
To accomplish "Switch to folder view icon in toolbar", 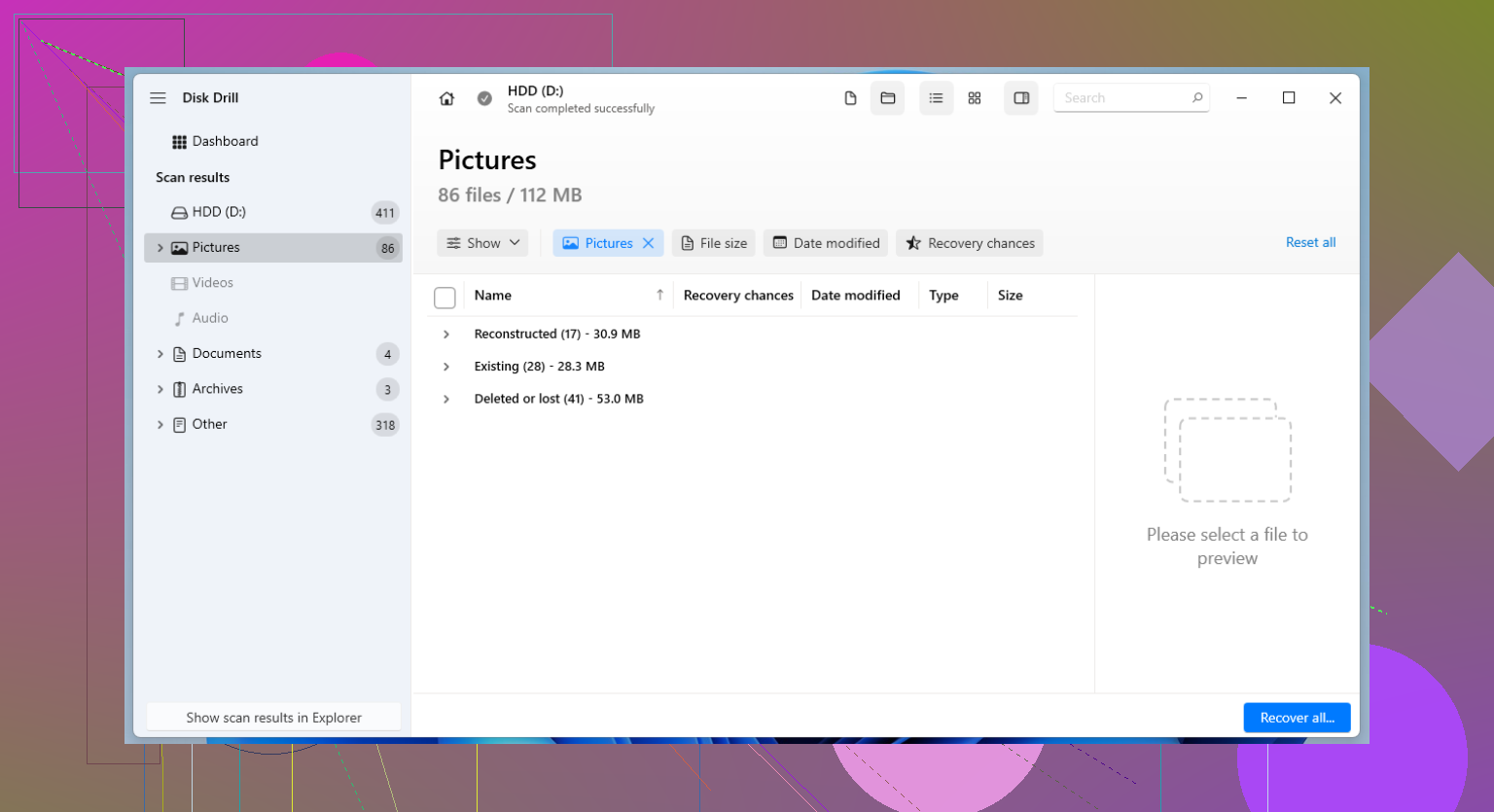I will pos(888,98).
